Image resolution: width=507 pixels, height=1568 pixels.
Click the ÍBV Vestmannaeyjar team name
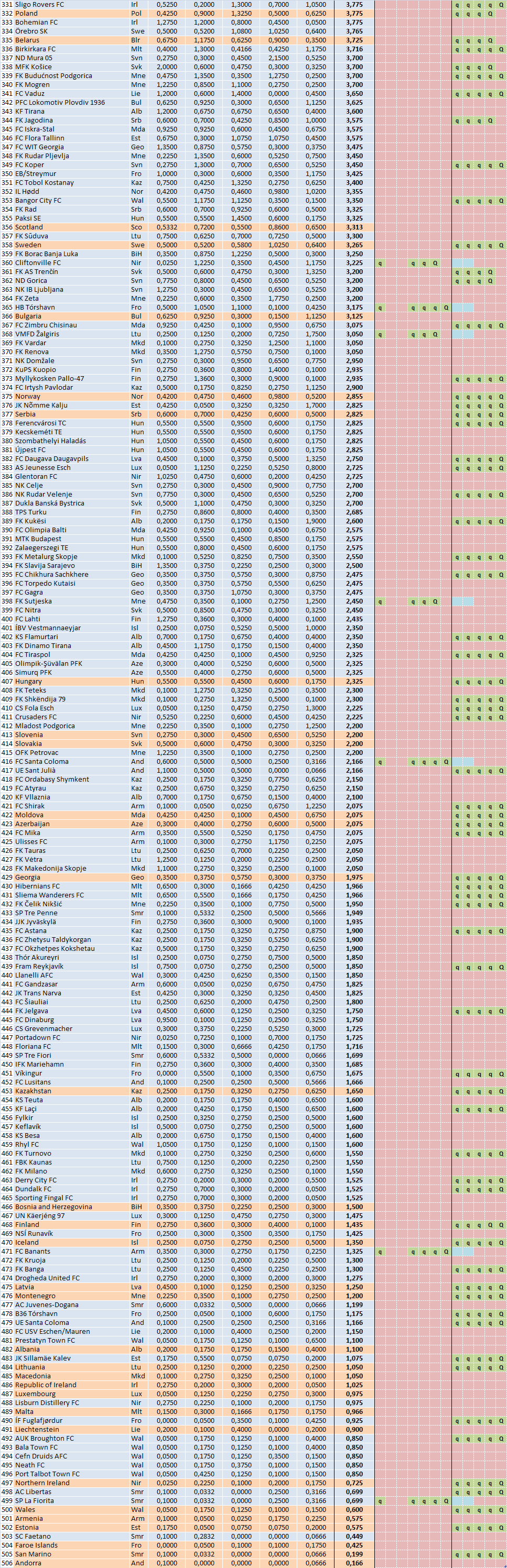click(48, 628)
